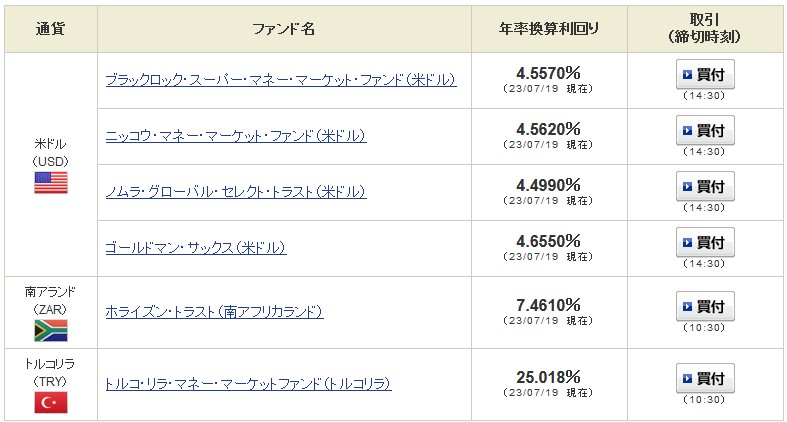The width and height of the screenshot is (787, 422).
Task: Open ホライズン・トラスト(南アフリカランド) link
Action: point(214,312)
